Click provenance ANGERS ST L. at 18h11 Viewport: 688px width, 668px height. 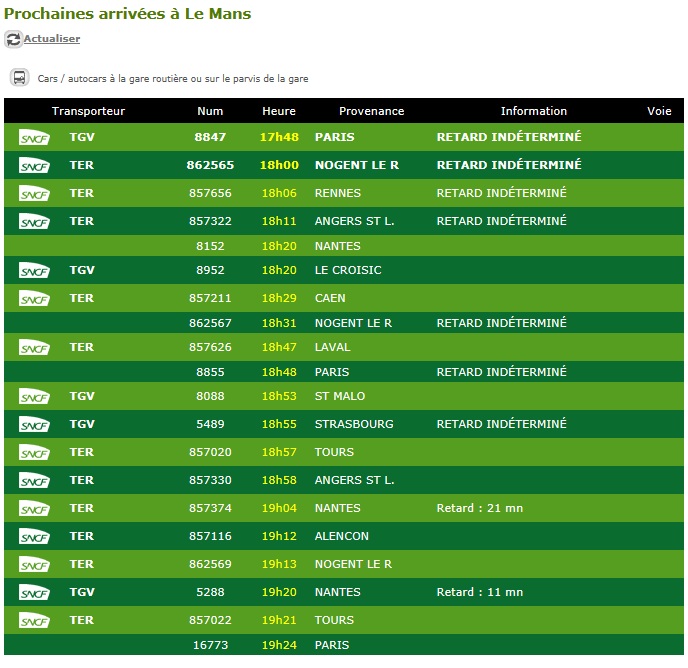pos(355,221)
